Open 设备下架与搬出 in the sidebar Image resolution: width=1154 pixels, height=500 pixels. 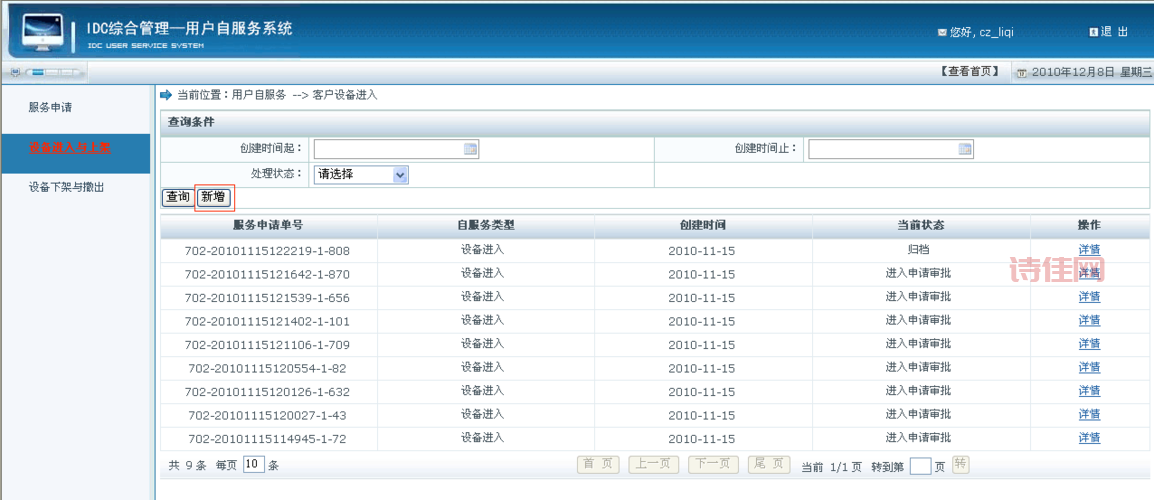tap(66, 187)
